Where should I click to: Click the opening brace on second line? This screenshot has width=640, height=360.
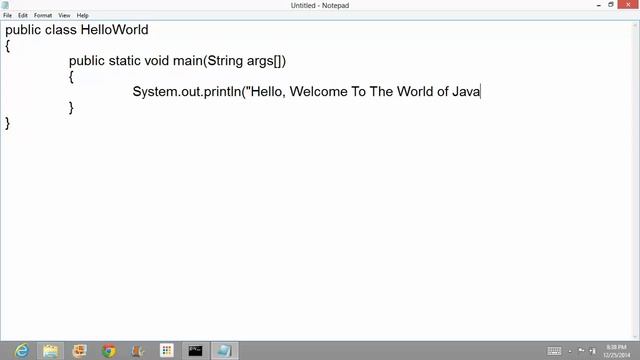pyautogui.click(x=7, y=46)
